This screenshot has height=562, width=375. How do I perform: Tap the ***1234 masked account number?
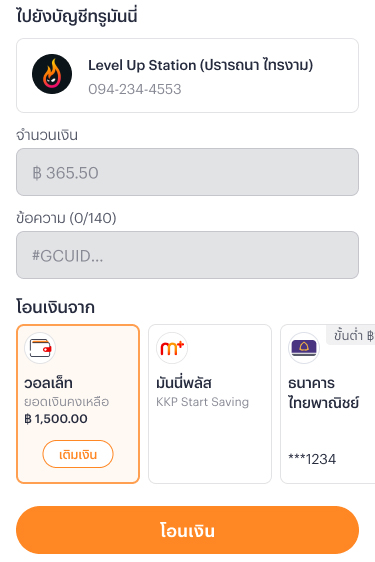pyautogui.click(x=312, y=459)
